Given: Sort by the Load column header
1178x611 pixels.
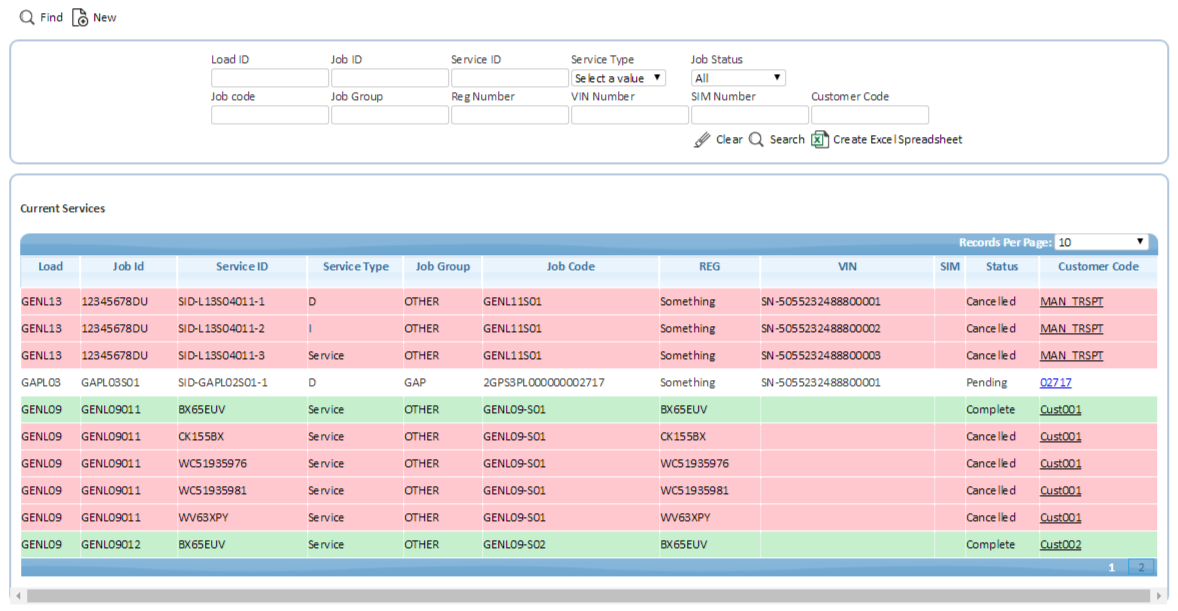Looking at the screenshot, I should [50, 267].
